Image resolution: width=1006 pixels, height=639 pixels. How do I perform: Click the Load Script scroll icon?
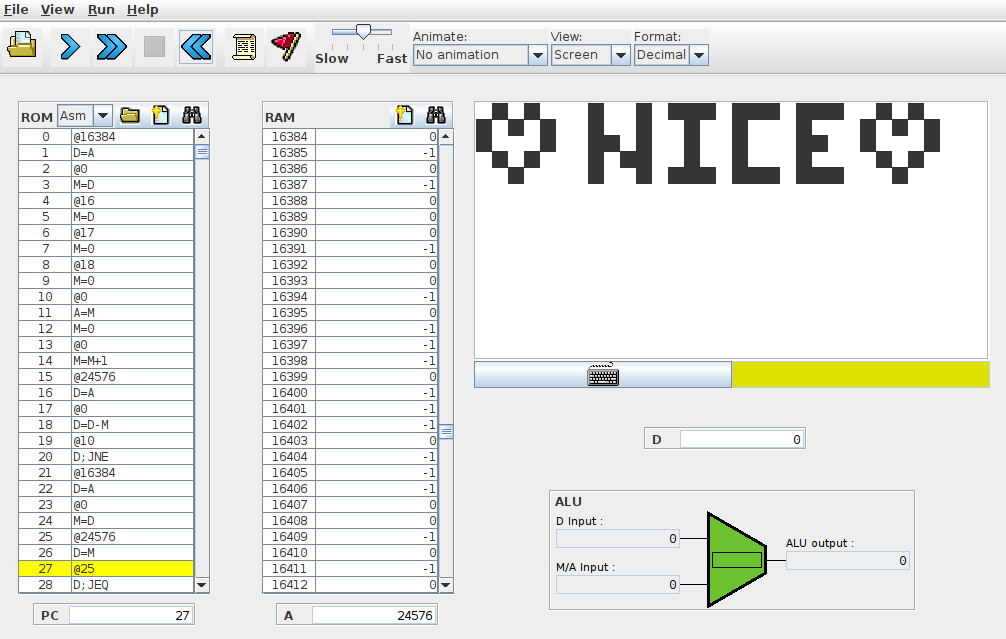tap(244, 46)
